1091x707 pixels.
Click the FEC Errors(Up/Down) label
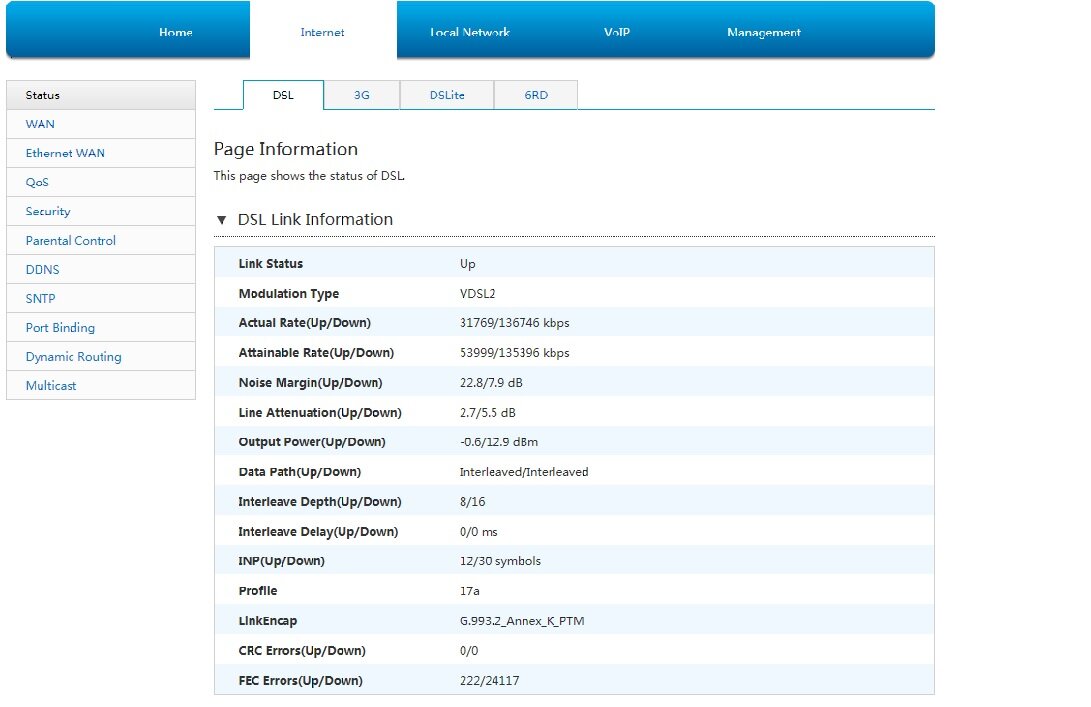(x=301, y=681)
